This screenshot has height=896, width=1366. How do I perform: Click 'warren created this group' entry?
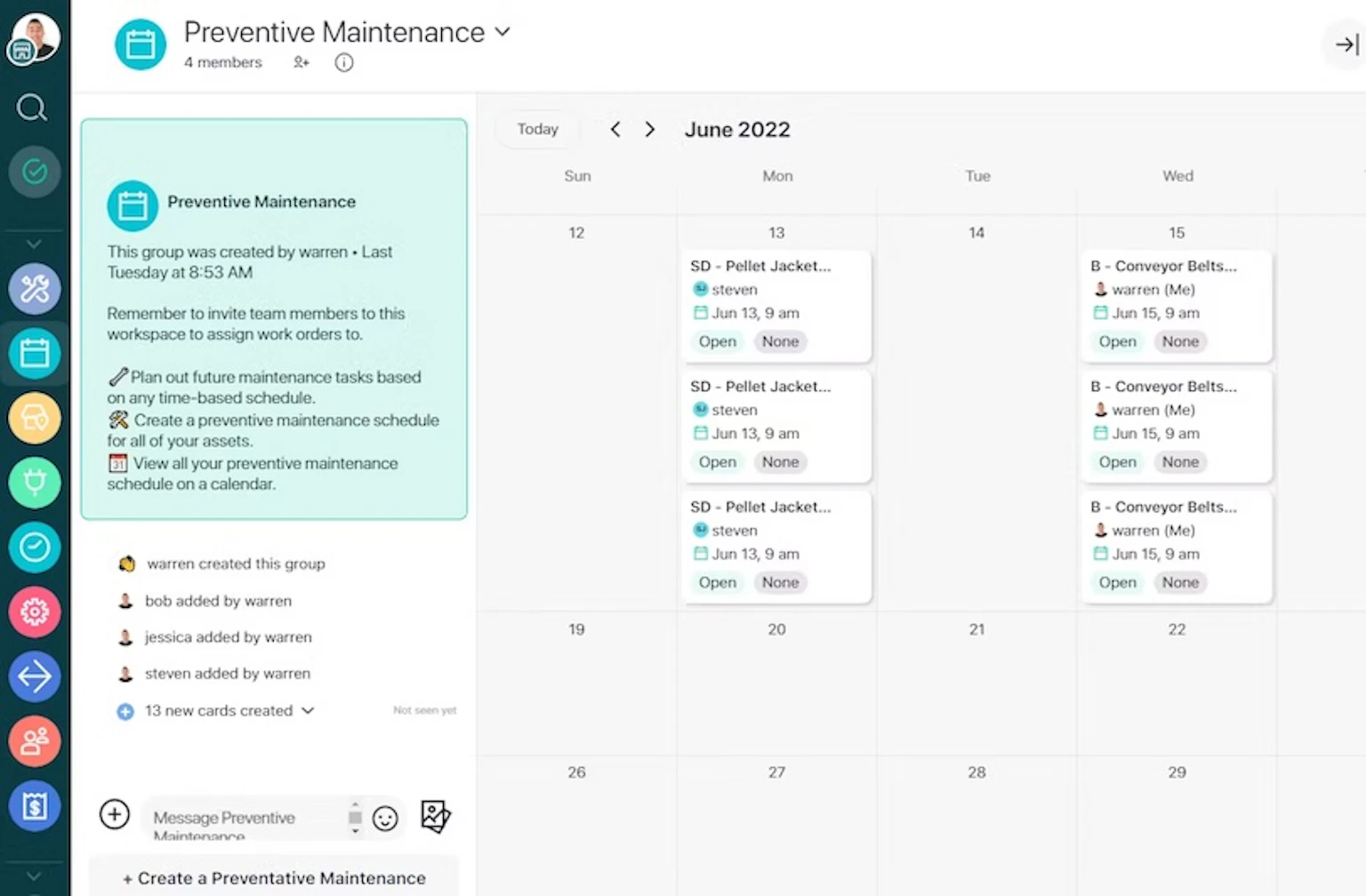[236, 564]
